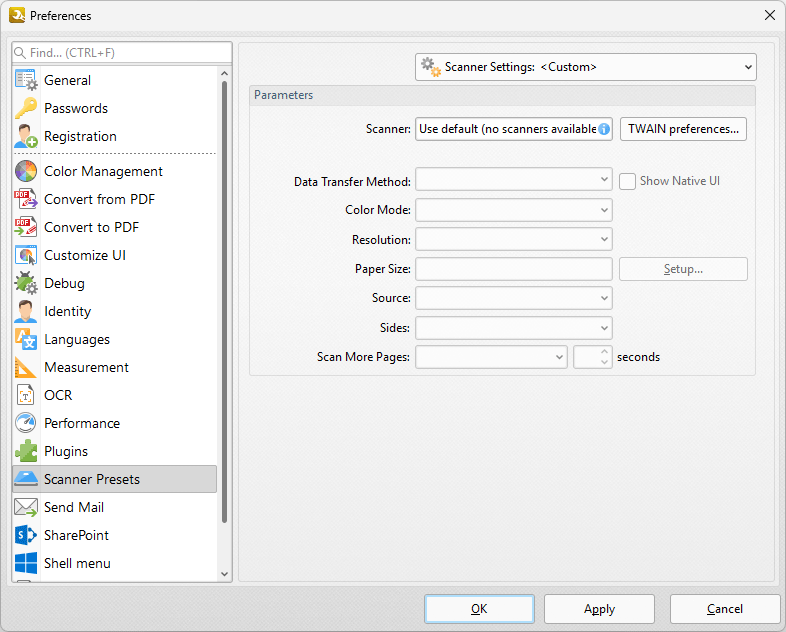Expand the Scan More Pages dropdown
Screen dimensions: 786x632
tap(491, 357)
